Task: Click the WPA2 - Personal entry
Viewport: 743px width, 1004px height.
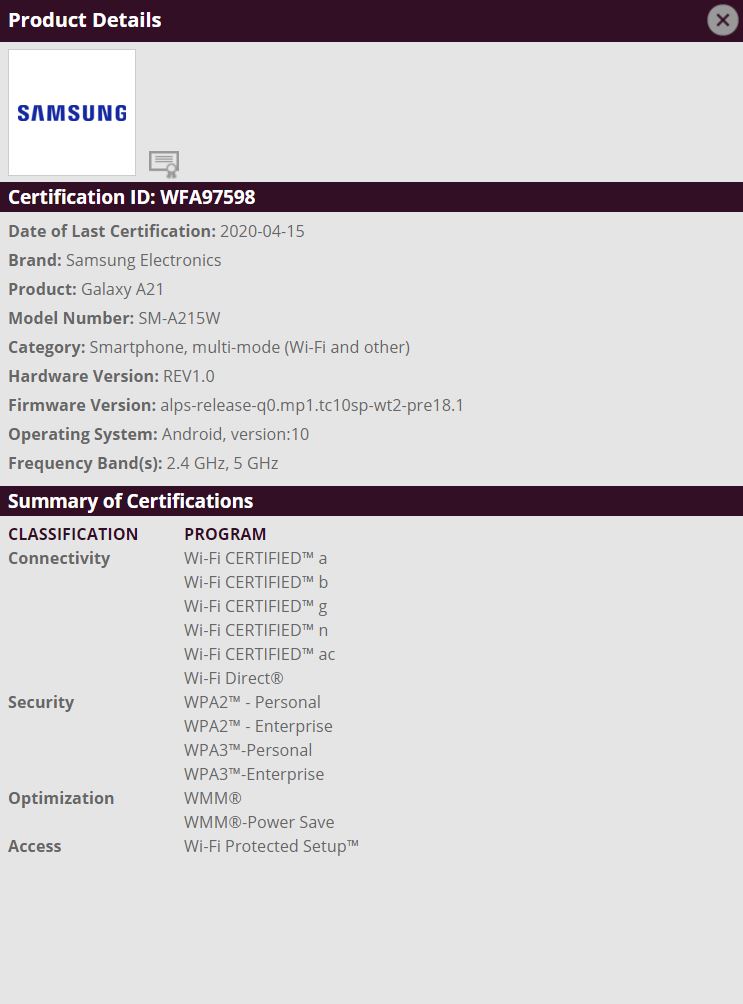Action: (252, 702)
